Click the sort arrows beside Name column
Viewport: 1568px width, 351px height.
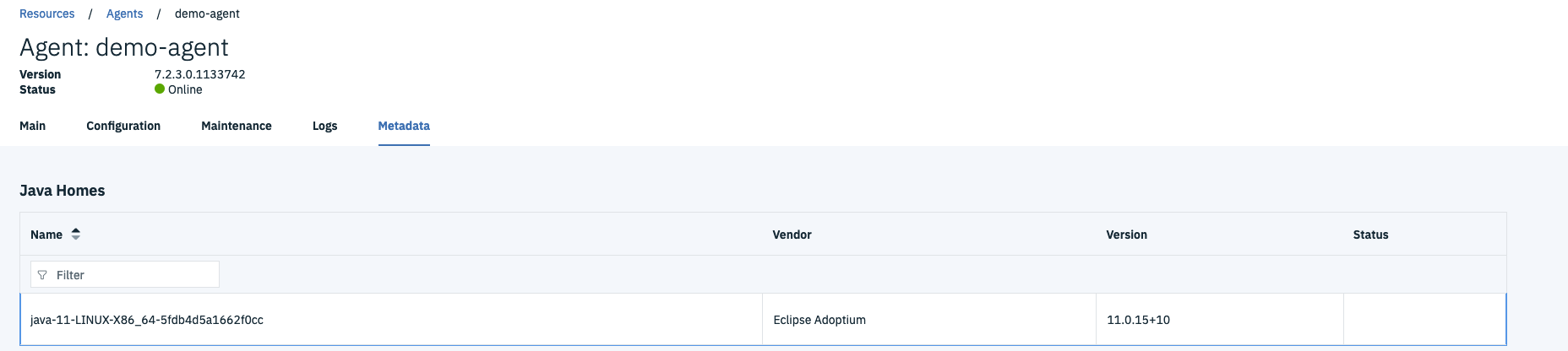(76, 235)
